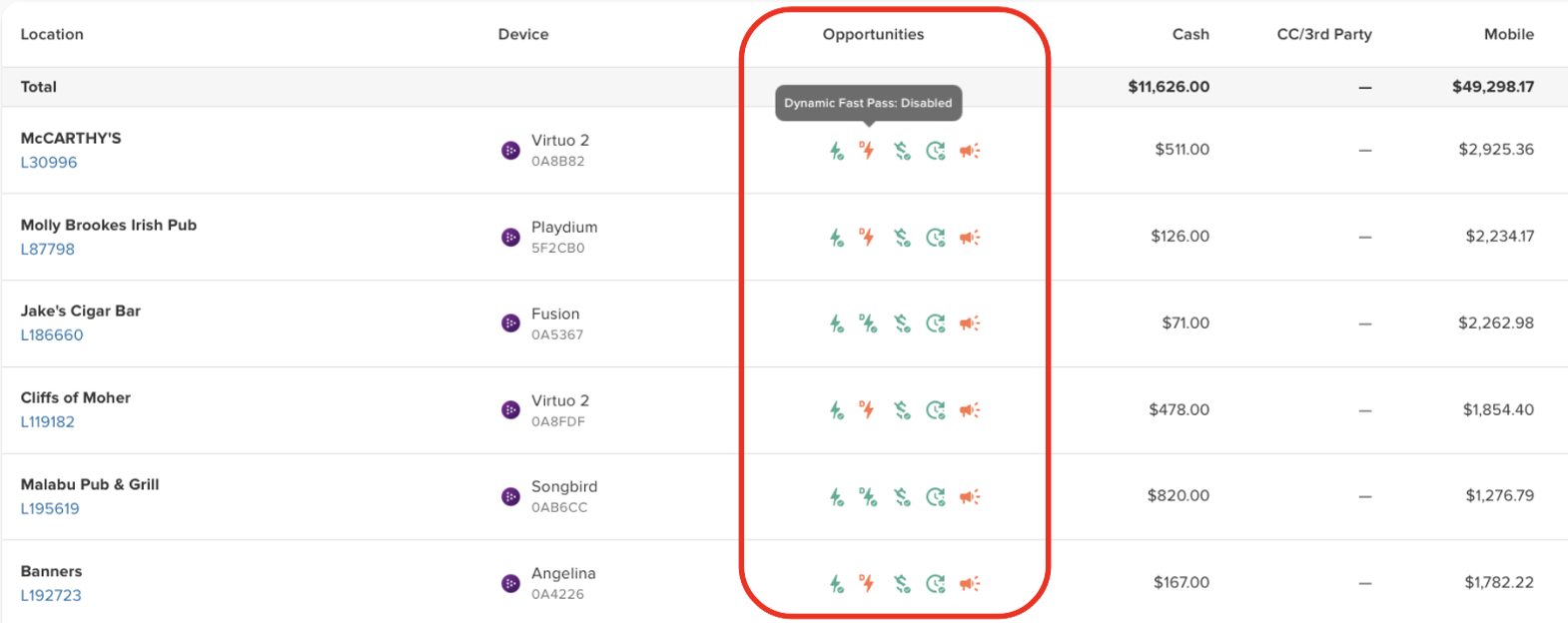Click the dollar sign icon for Malabu Pub & Grill

pyautogui.click(x=902, y=497)
